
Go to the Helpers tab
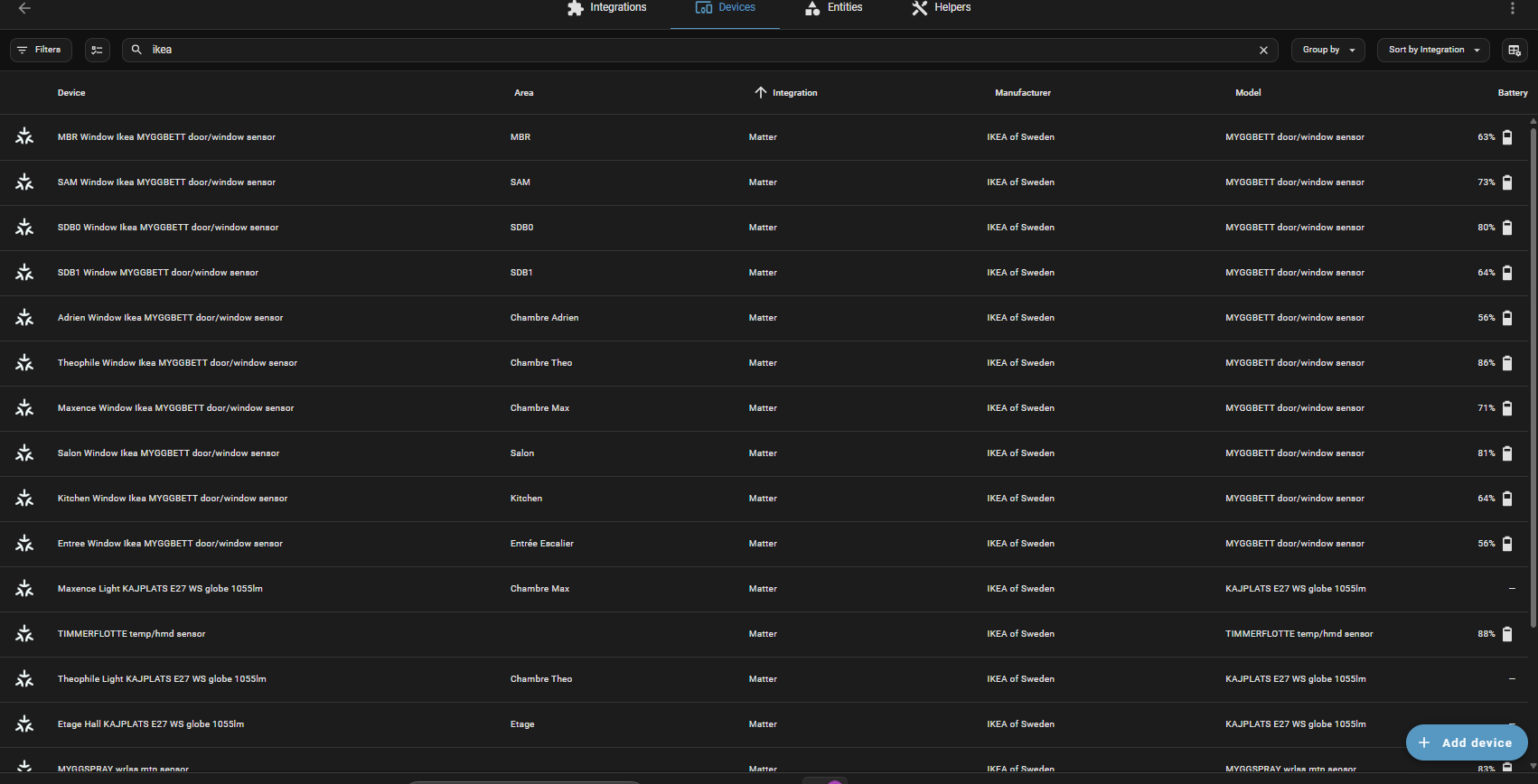941,8
